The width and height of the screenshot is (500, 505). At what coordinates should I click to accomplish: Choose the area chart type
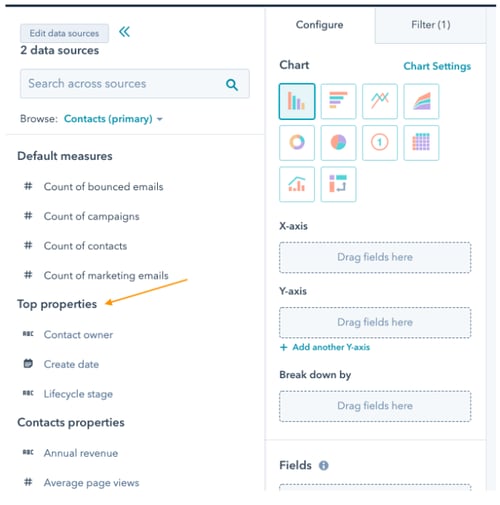pyautogui.click(x=421, y=101)
